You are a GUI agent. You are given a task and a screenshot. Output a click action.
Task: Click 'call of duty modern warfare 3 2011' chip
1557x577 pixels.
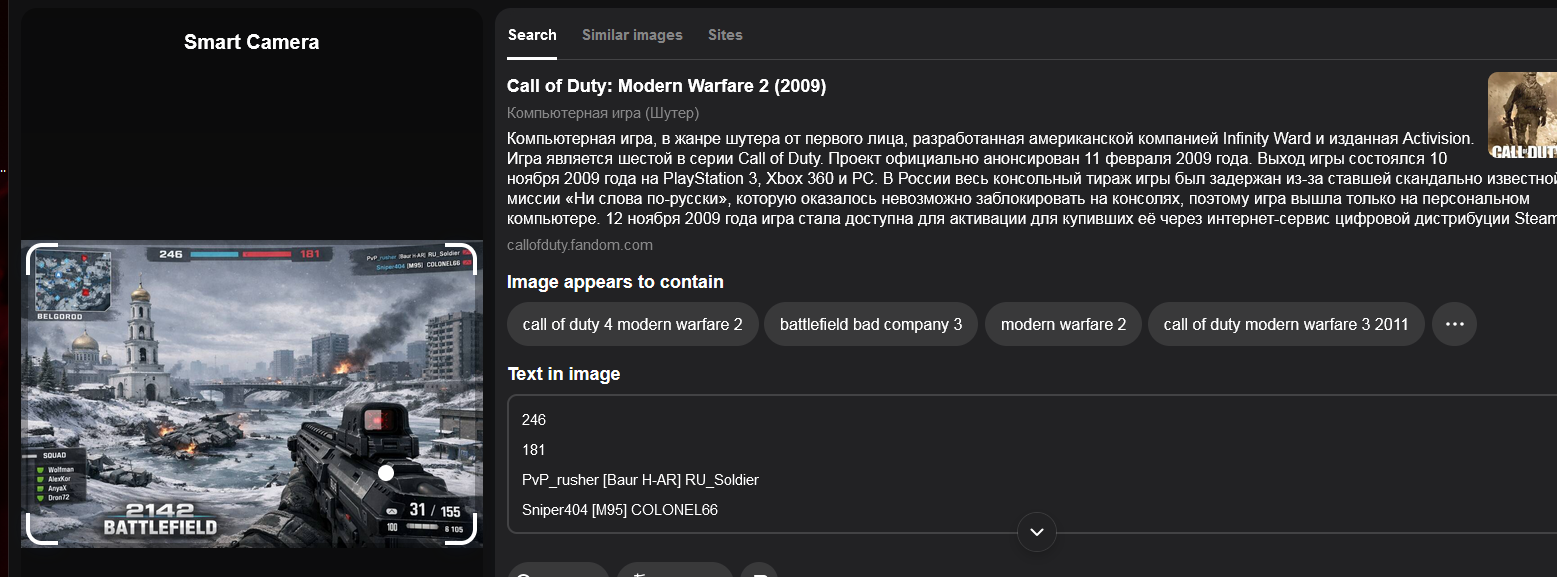1286,324
